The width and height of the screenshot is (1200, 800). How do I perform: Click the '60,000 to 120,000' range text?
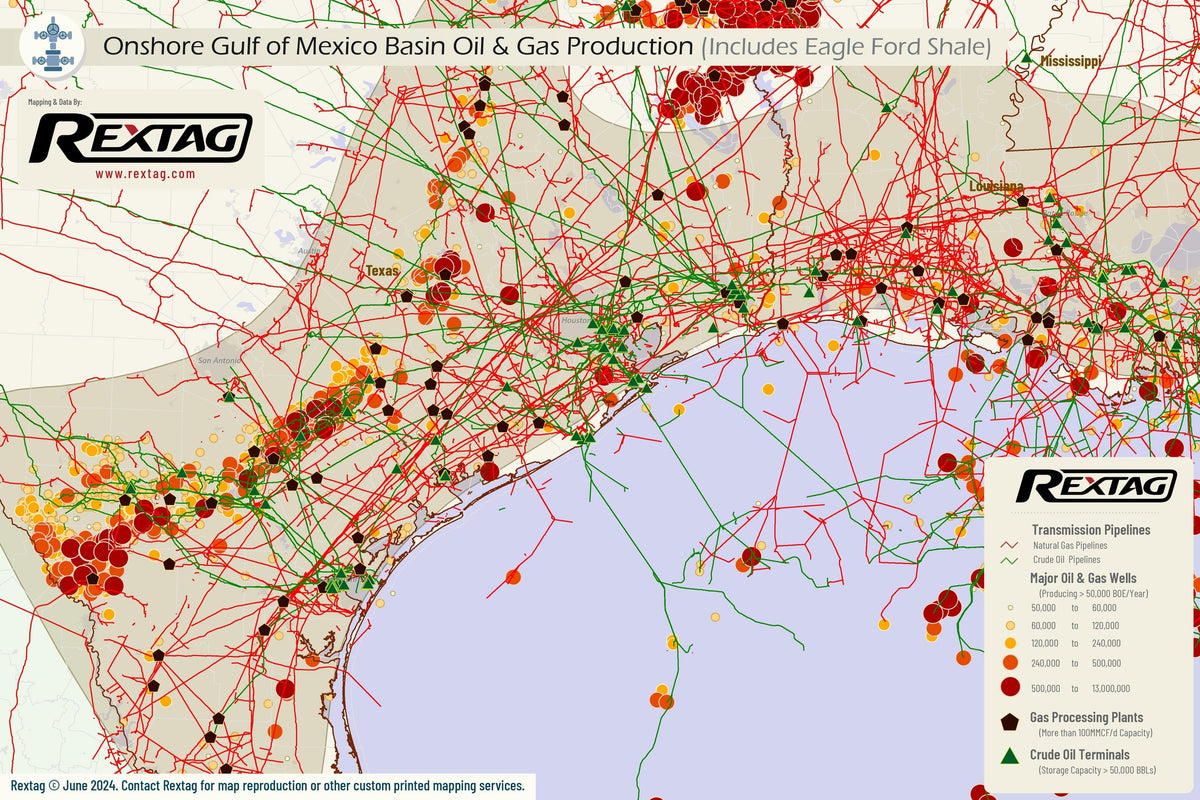click(x=1075, y=626)
